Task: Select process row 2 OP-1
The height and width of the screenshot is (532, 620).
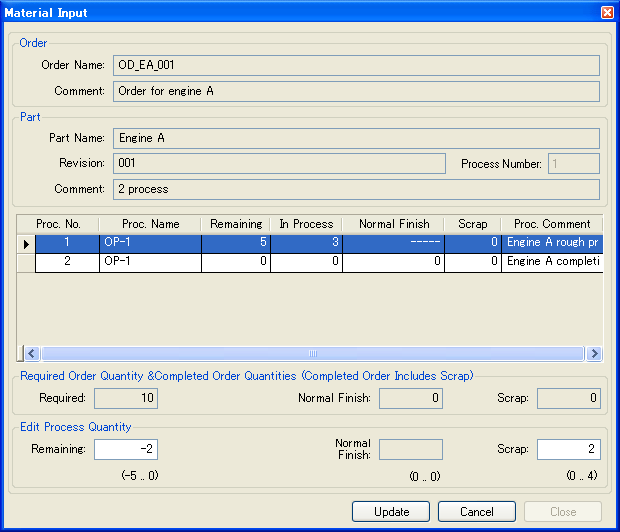Action: point(319,262)
